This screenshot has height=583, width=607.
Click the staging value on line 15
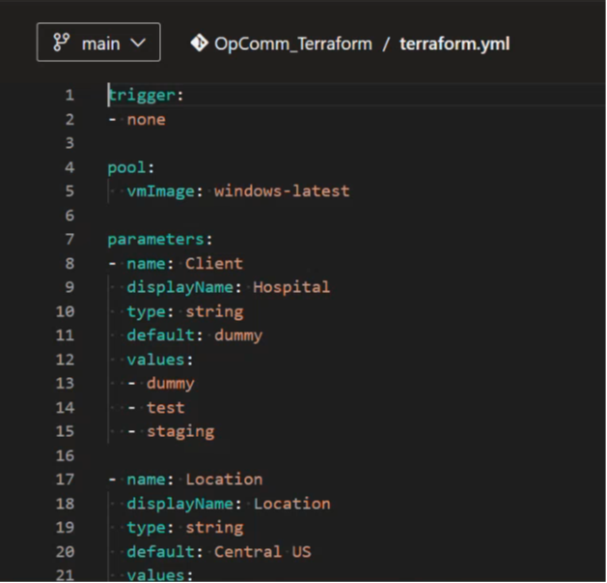180,431
